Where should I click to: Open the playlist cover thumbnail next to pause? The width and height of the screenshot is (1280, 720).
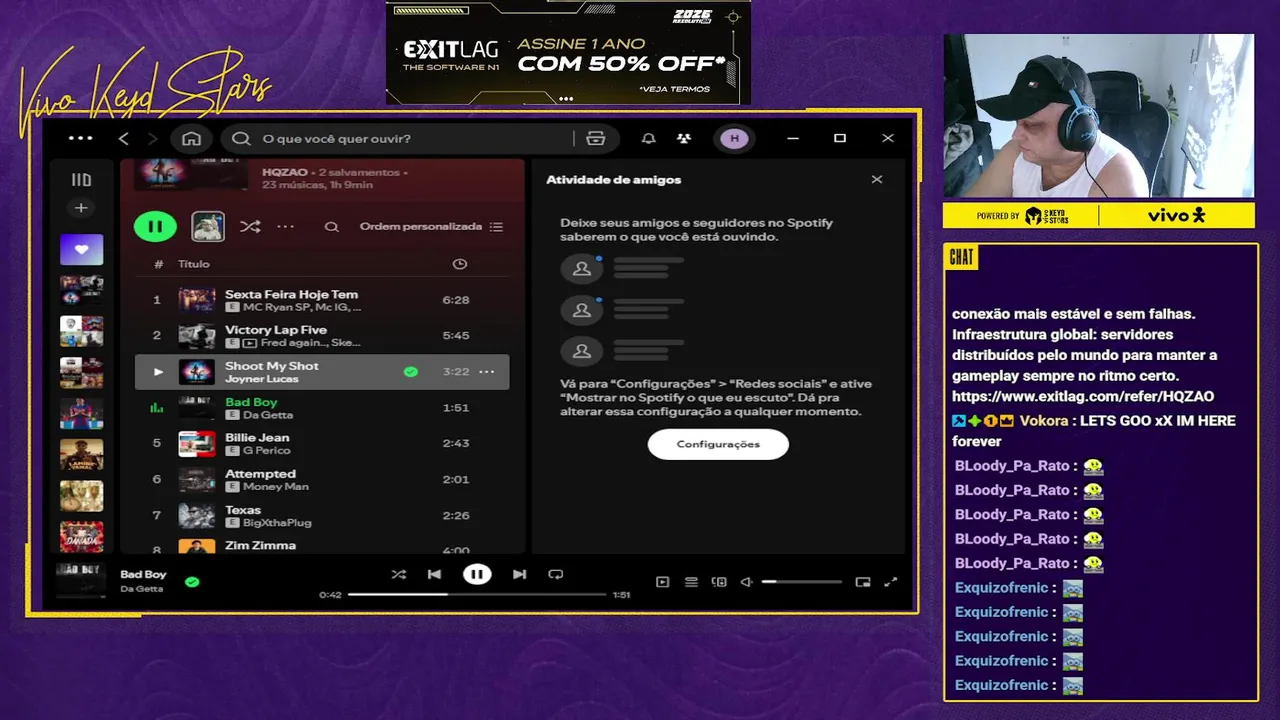[208, 226]
